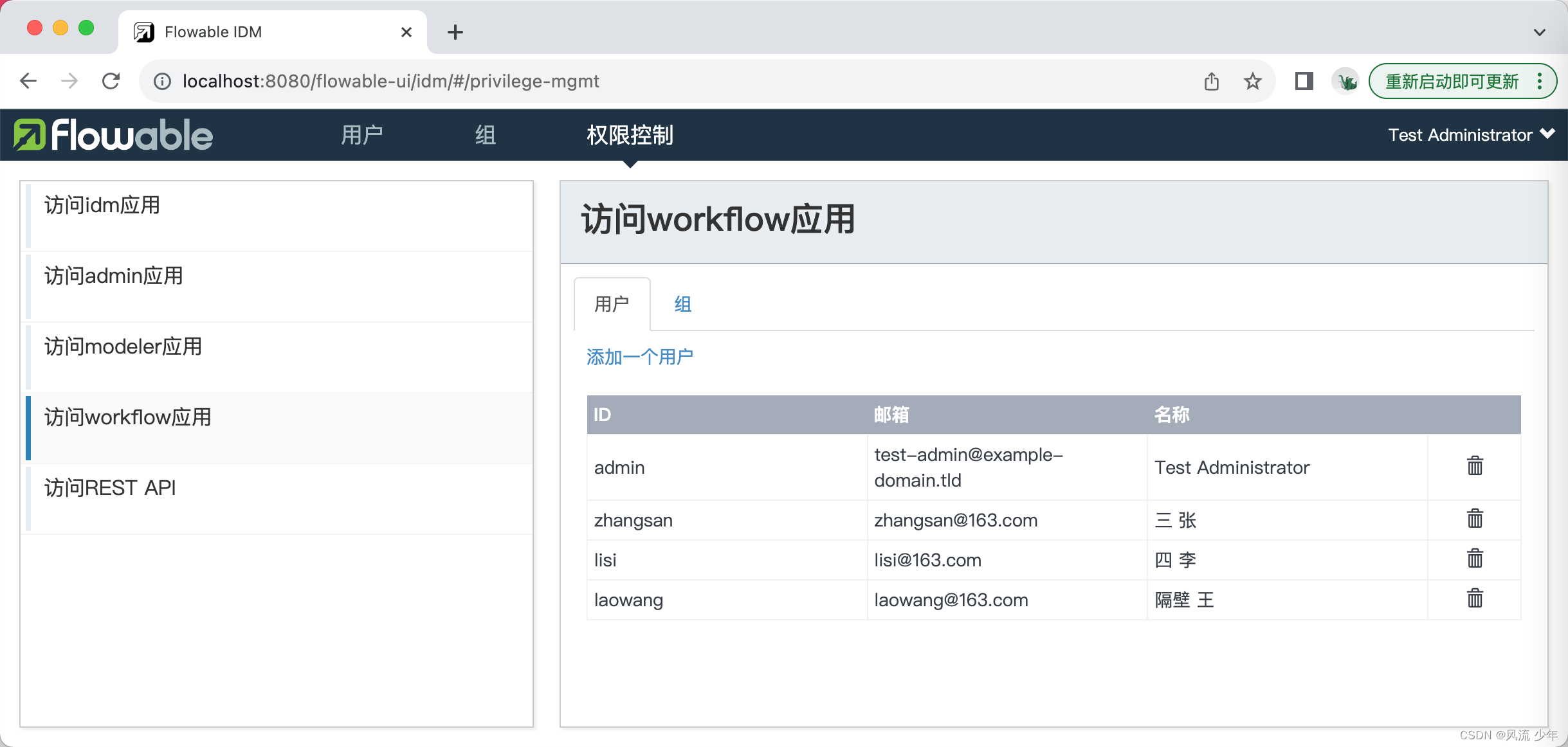Screen dimensions: 1568x747
Task: Bookmark this page with the star
Action: tap(1252, 82)
